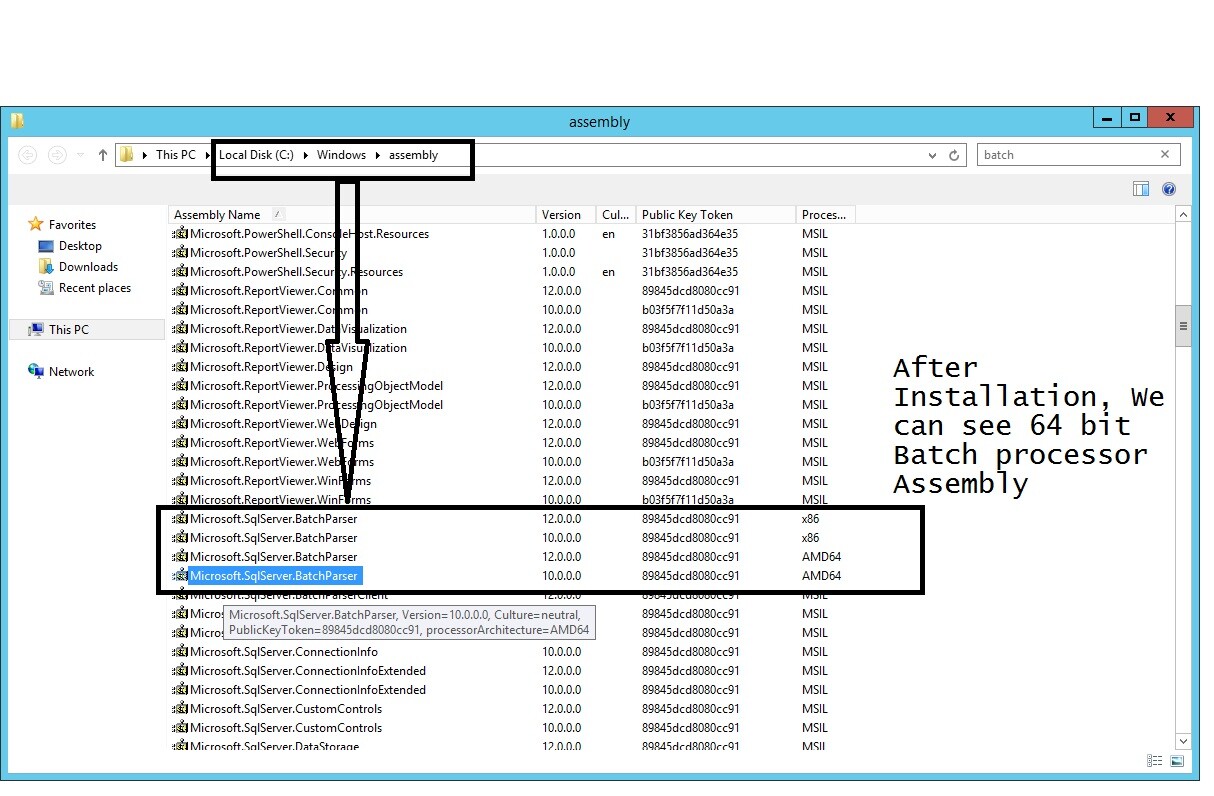This screenshot has width=1214, height=796.
Task: Select BatchParser 12.0.0.0 x86 assembly
Action: click(273, 519)
